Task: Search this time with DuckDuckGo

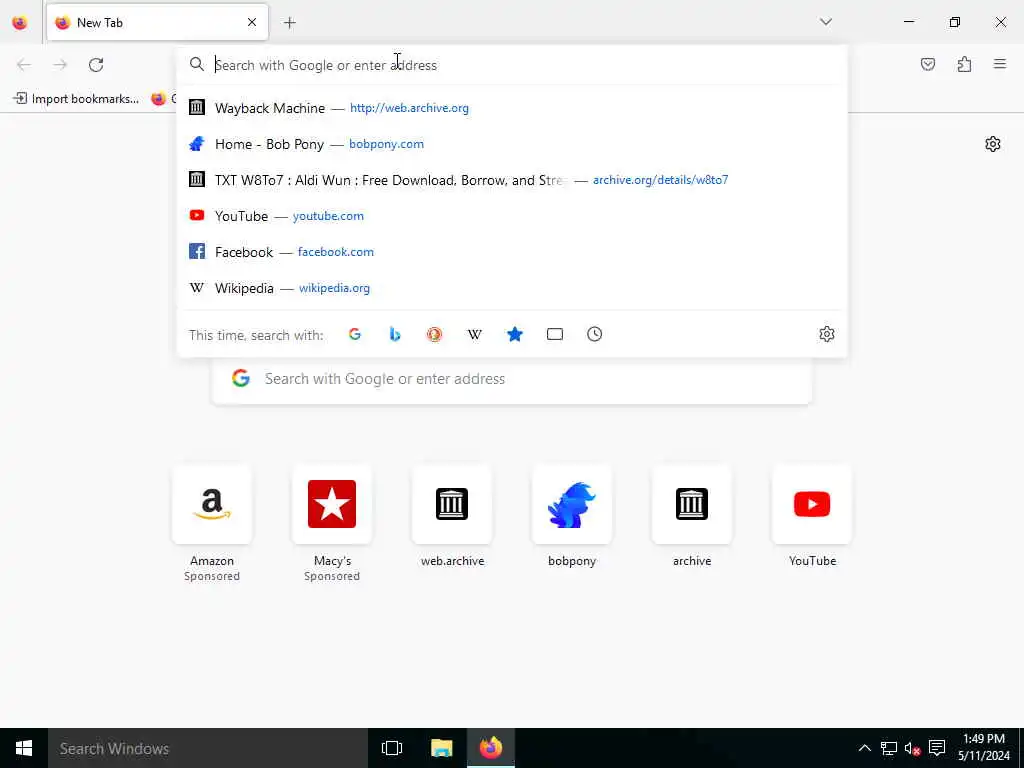Action: pyautogui.click(x=434, y=334)
